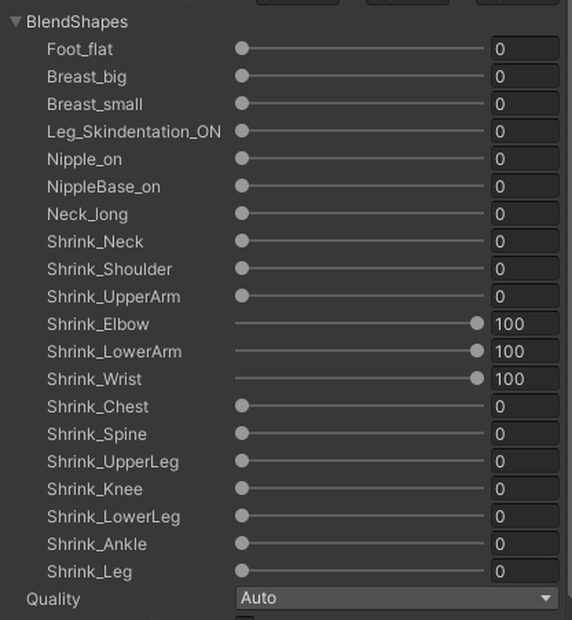Click the Shrink_Knee slider track
Screen dimensions: 572x620
click(x=359, y=488)
